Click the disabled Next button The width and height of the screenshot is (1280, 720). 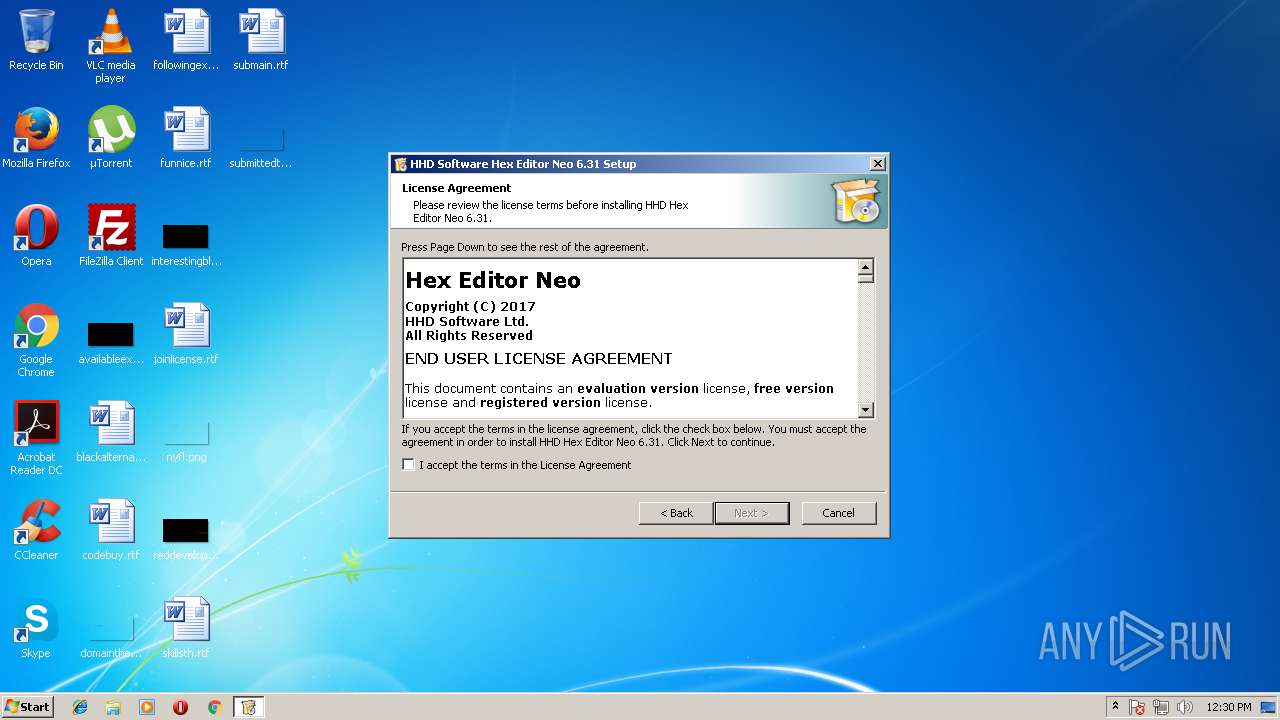[751, 513]
